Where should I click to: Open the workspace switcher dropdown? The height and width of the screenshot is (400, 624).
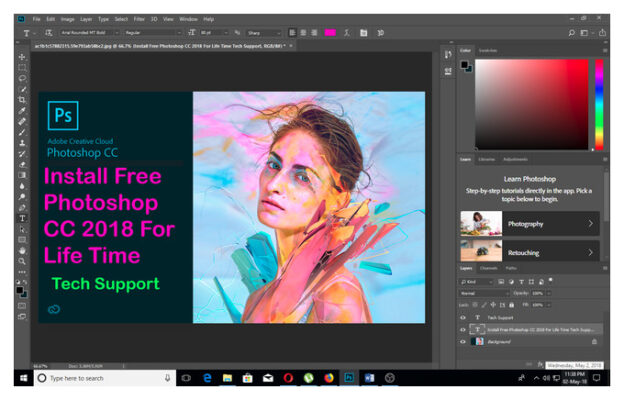(585, 33)
